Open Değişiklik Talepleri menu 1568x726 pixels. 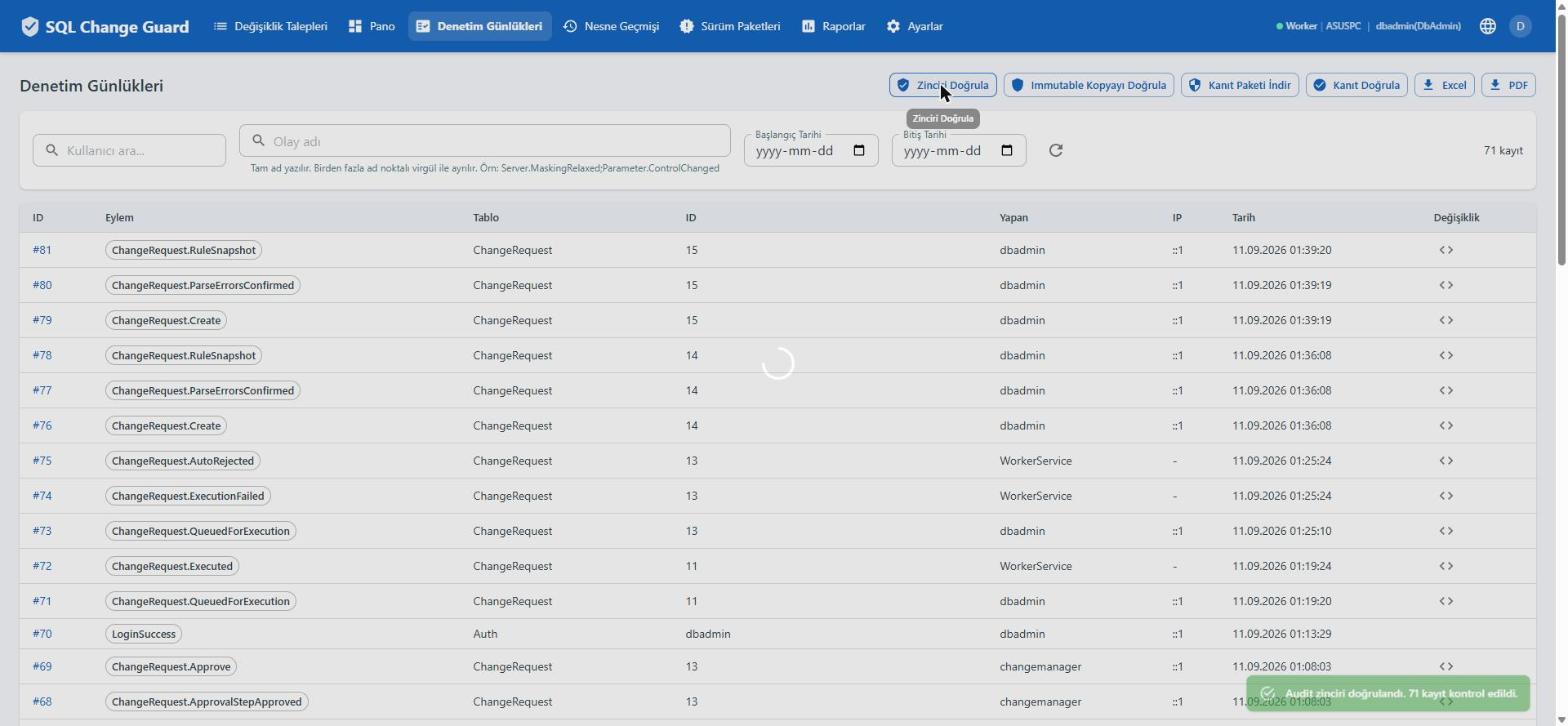pyautogui.click(x=270, y=27)
